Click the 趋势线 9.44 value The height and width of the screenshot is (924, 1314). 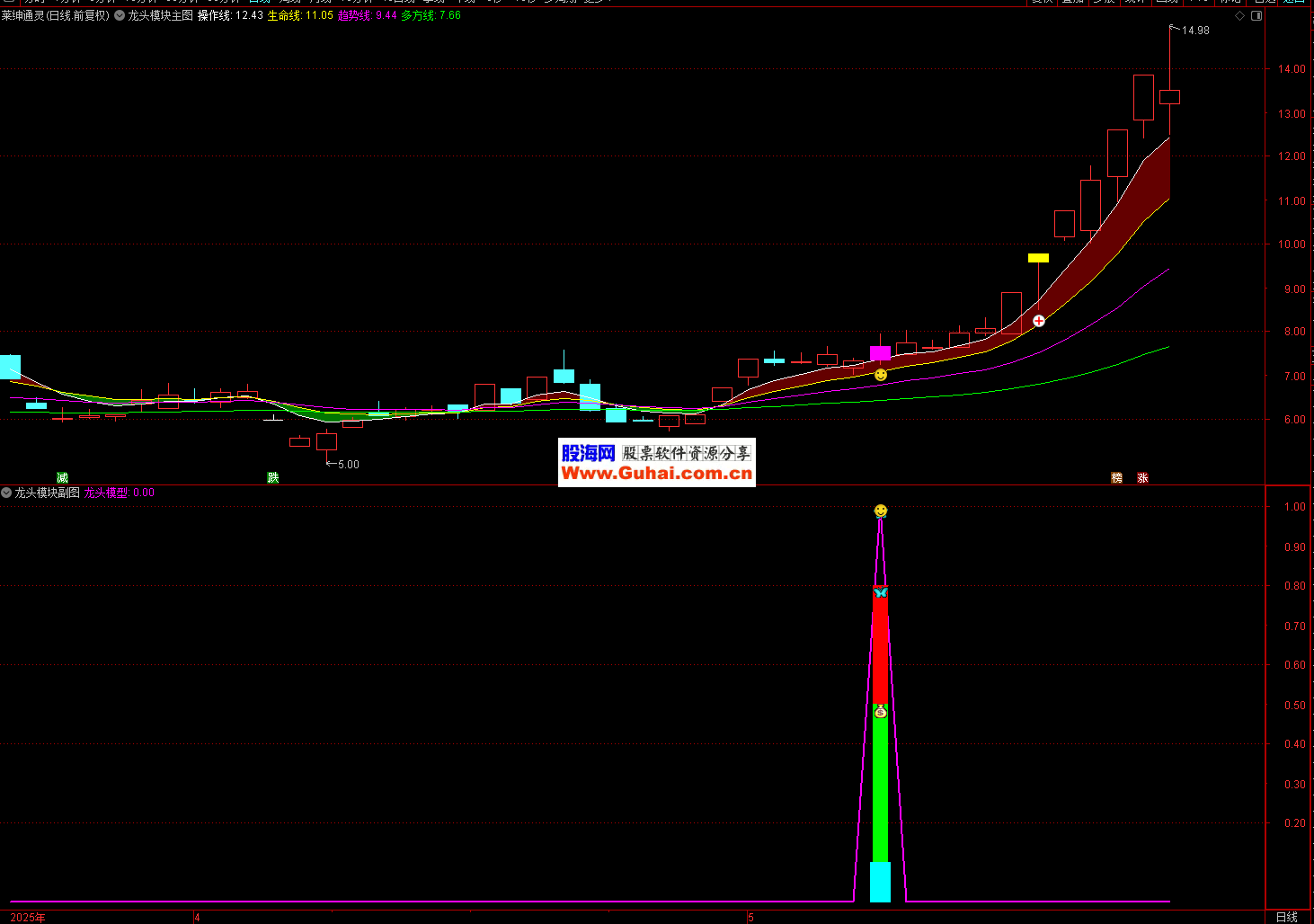368,15
